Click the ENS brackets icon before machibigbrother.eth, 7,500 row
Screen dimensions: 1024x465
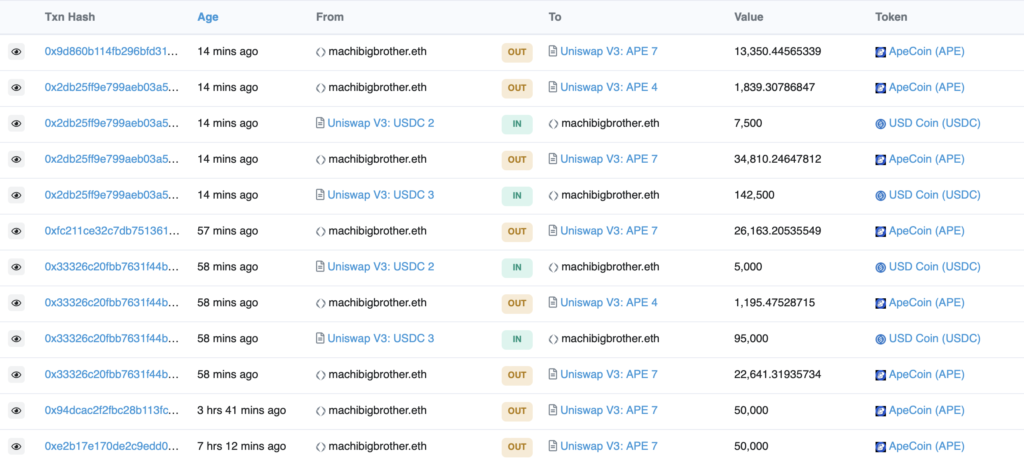pyautogui.click(x=554, y=123)
